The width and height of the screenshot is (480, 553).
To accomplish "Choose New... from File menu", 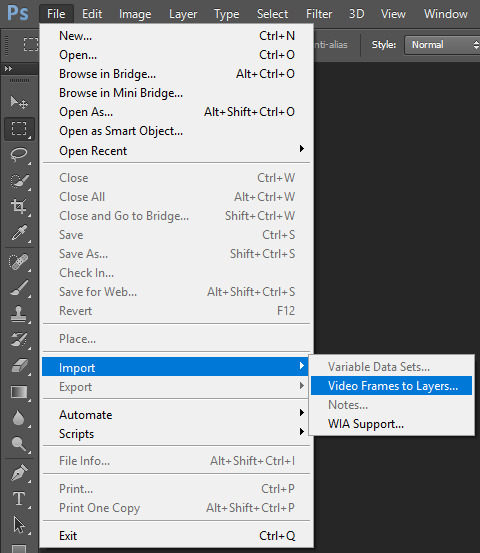I will pyautogui.click(x=176, y=36).
